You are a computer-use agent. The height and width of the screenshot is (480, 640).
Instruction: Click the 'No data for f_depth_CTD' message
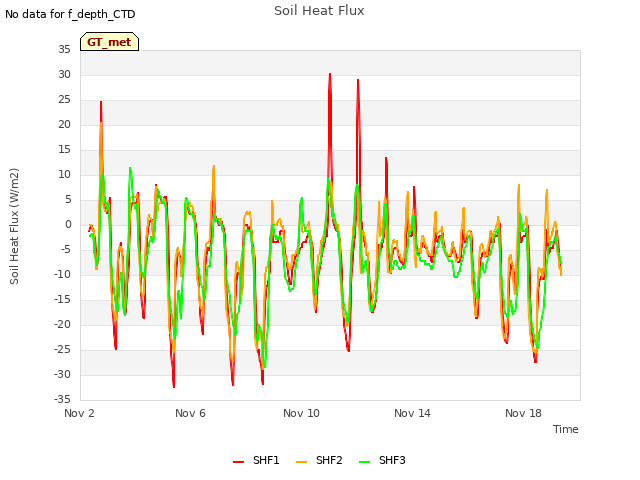[x=70, y=14]
